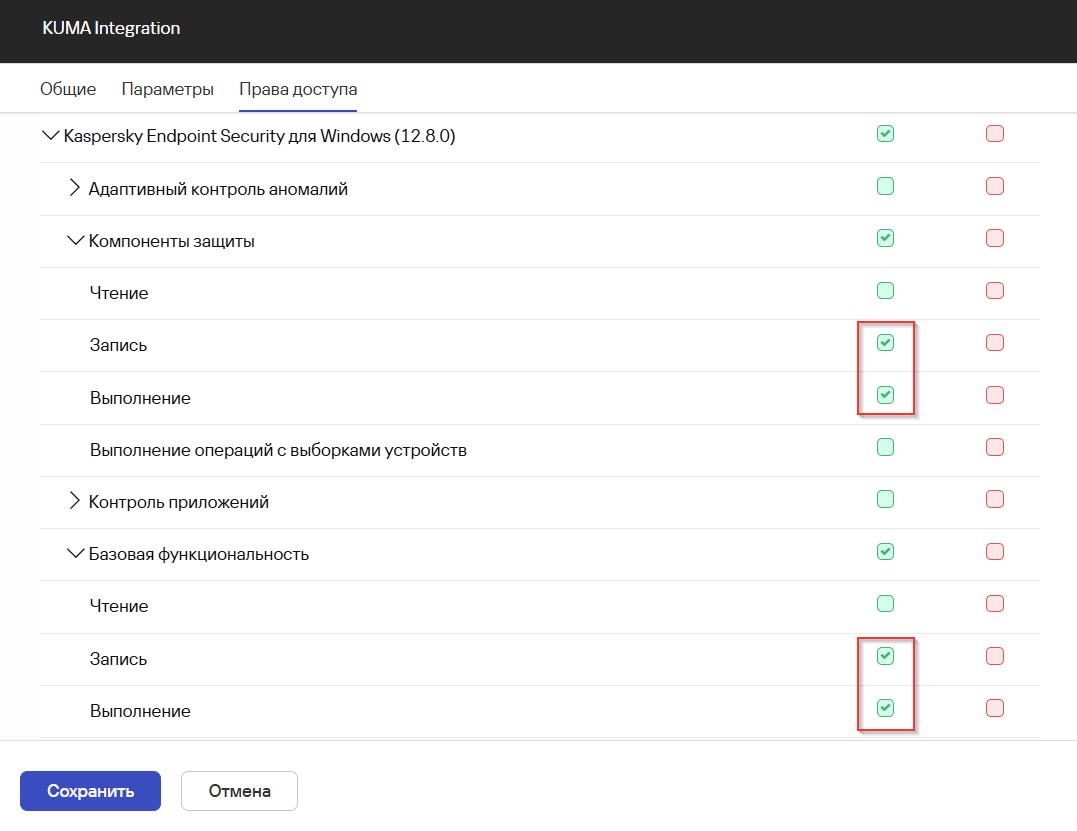Collapse the Kaspersky Endpoint Security for Windows node
The height and width of the screenshot is (831, 1077).
[50, 135]
